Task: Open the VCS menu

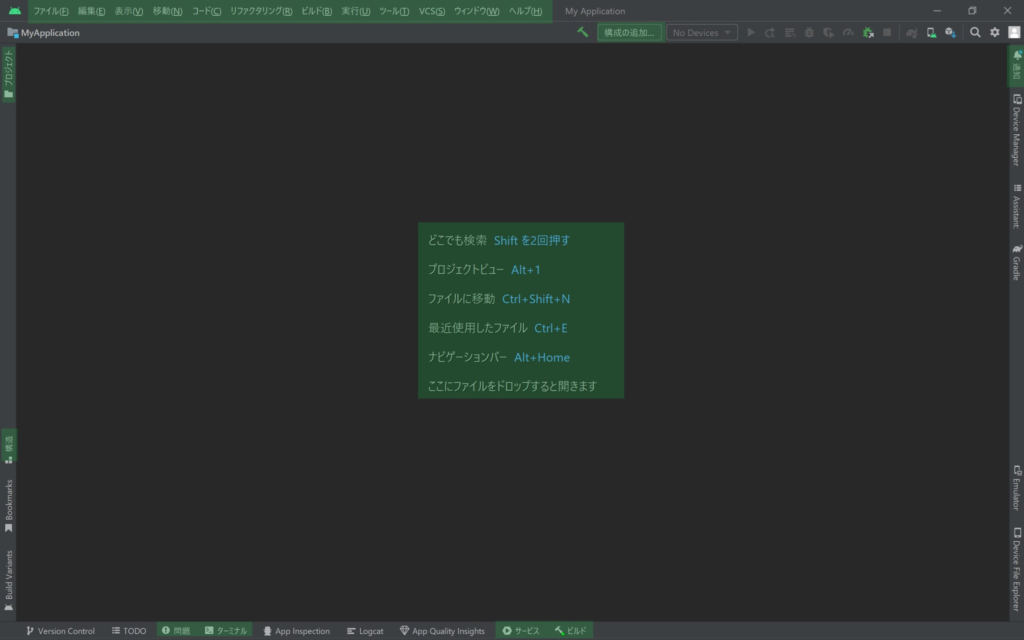Action: point(432,11)
